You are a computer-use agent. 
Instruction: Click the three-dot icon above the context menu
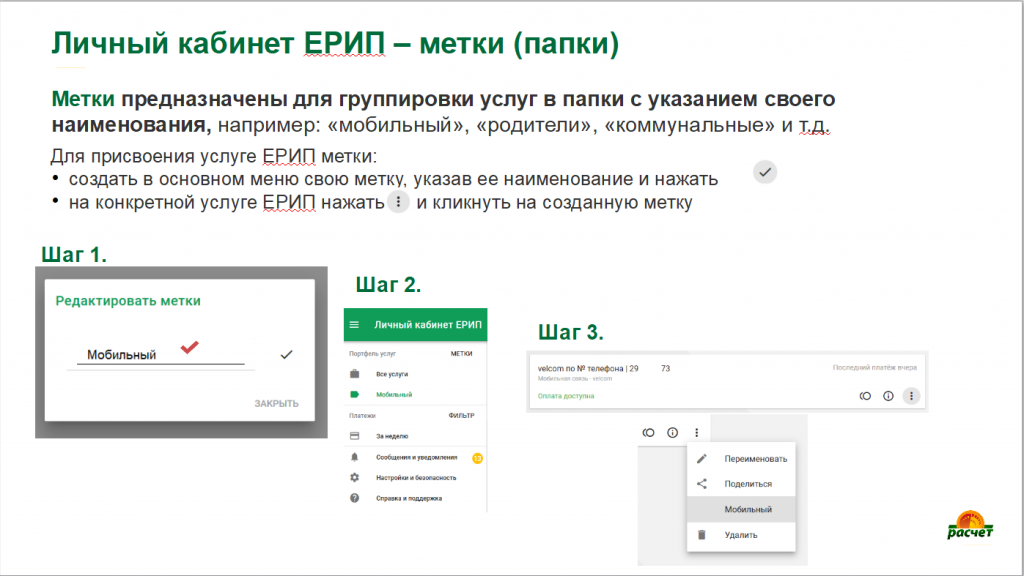(697, 432)
